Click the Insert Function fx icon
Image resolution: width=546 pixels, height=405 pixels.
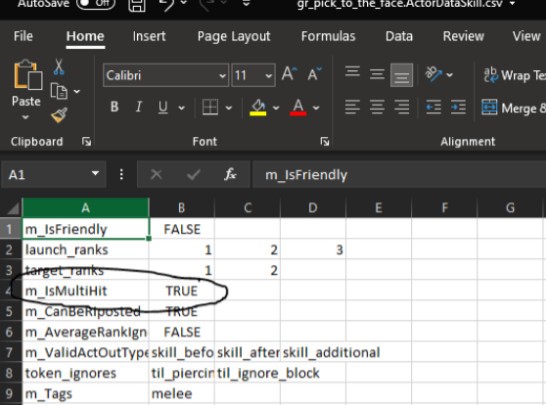coord(230,174)
